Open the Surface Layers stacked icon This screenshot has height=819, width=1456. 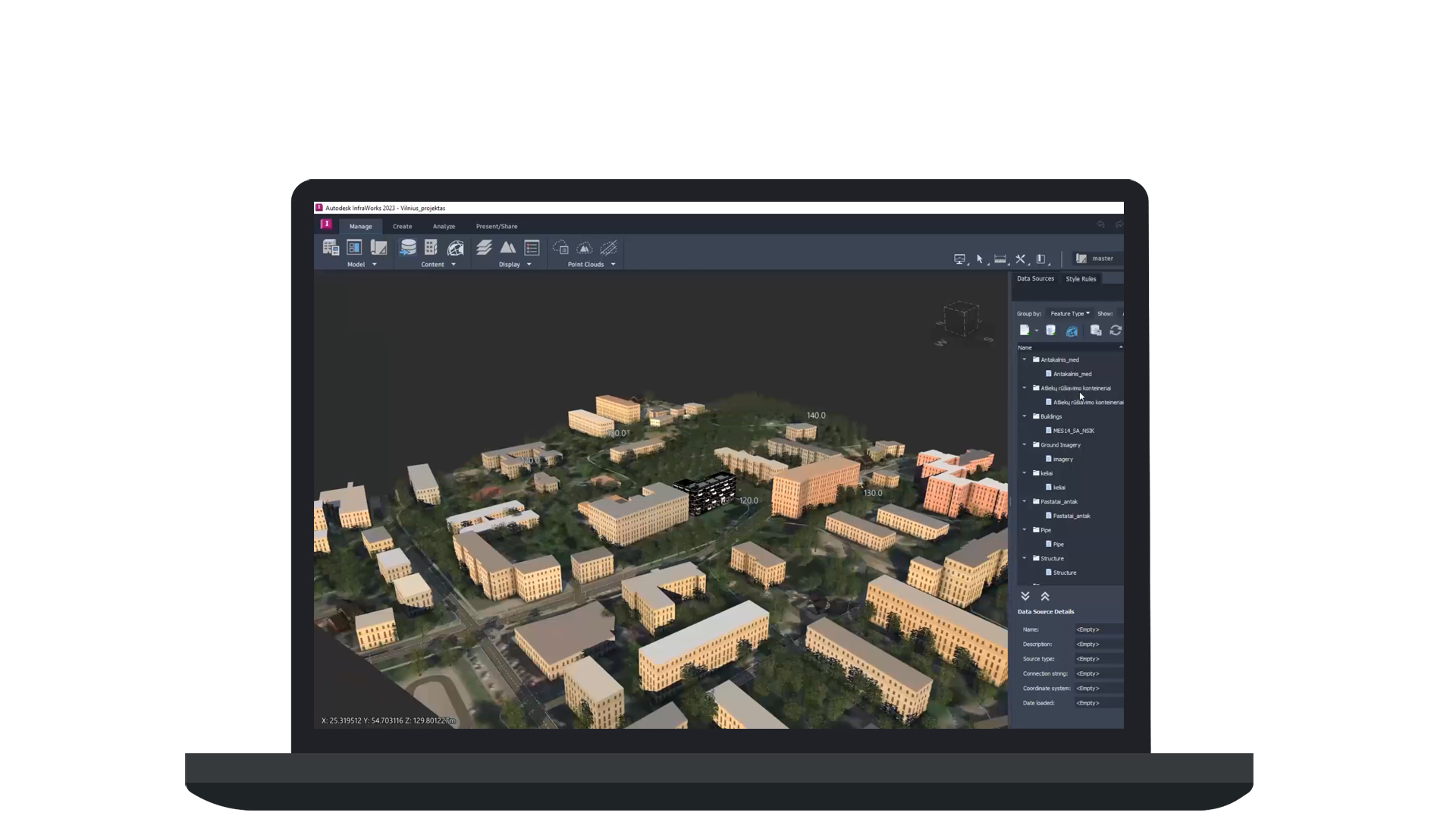click(484, 248)
